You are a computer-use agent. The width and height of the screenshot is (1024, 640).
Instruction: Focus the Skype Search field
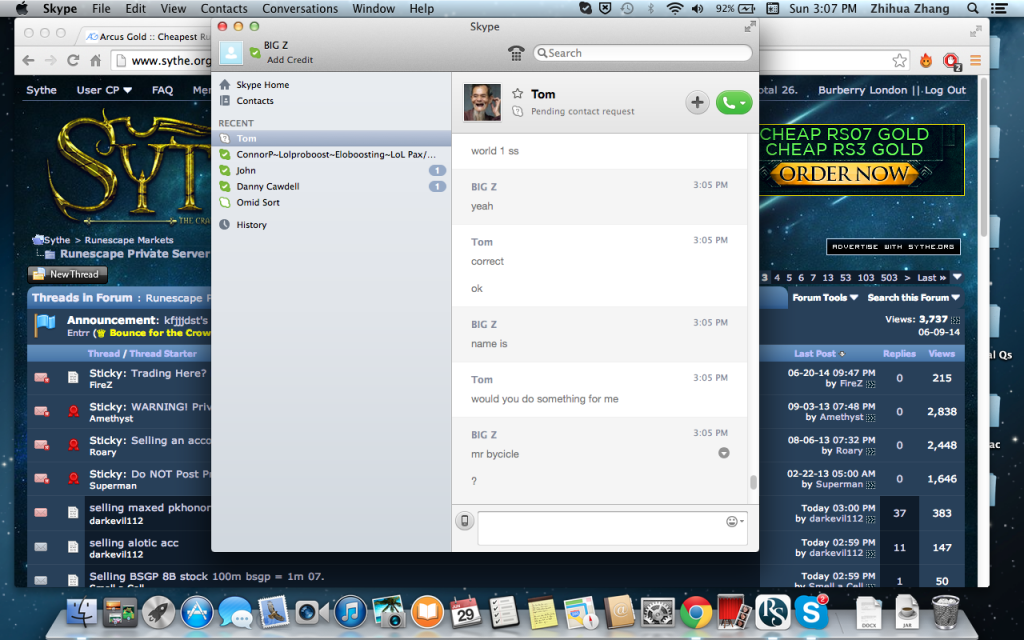tap(643, 53)
